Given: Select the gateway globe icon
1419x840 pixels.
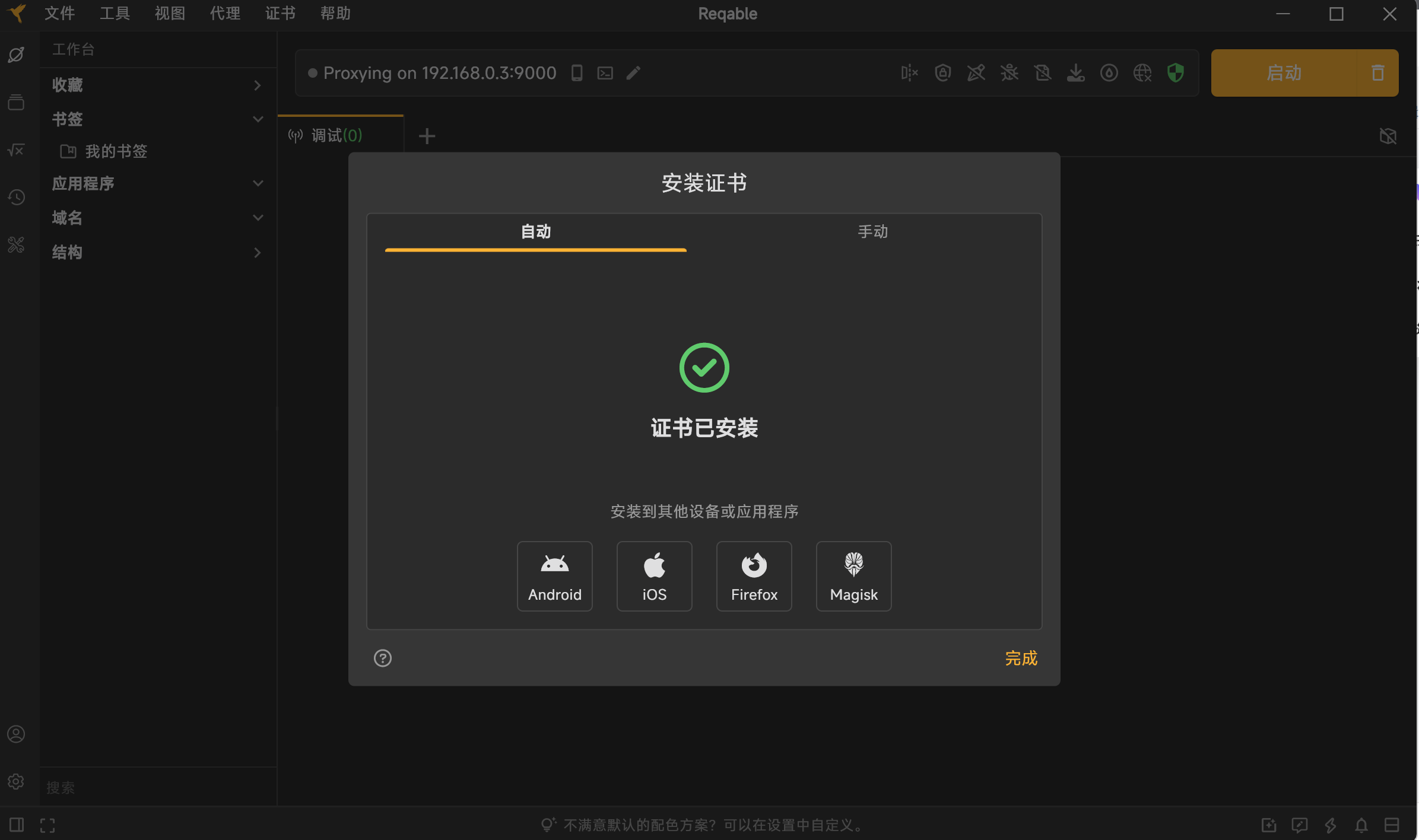Looking at the screenshot, I should [x=1142, y=72].
